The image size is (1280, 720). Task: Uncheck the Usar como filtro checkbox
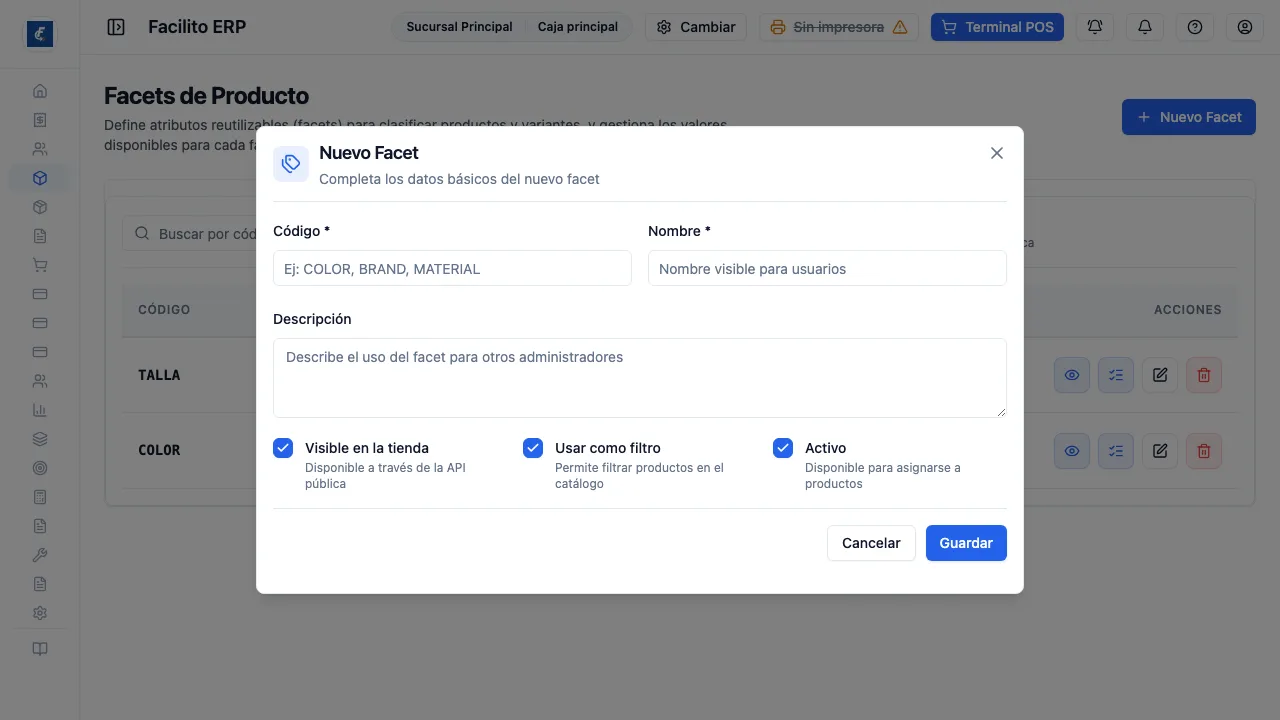click(x=533, y=448)
